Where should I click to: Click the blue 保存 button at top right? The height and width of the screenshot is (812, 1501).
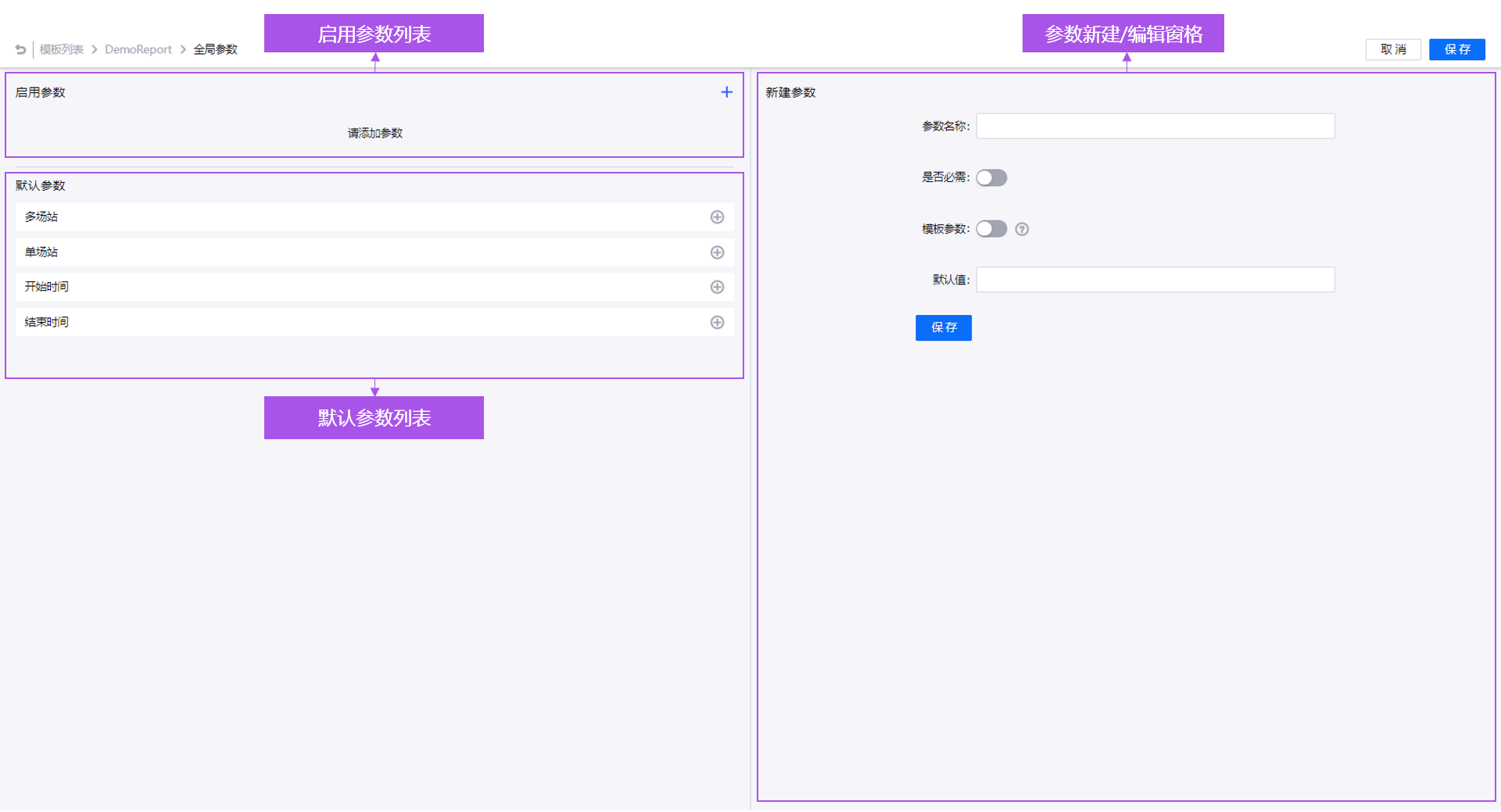point(1456,49)
